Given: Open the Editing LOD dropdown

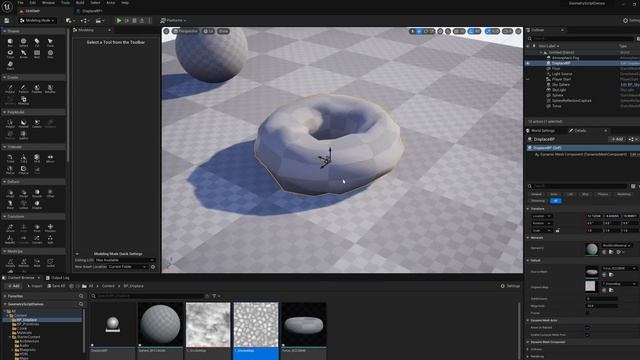Looking at the screenshot, I should [125, 260].
